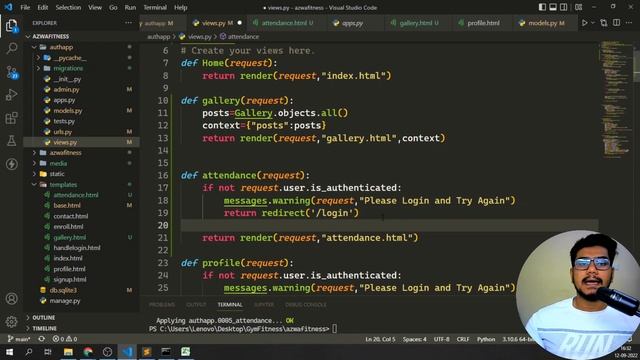The height and width of the screenshot is (360, 640).
Task: Select the TERMINAL panel tab
Action: [x=230, y=304]
